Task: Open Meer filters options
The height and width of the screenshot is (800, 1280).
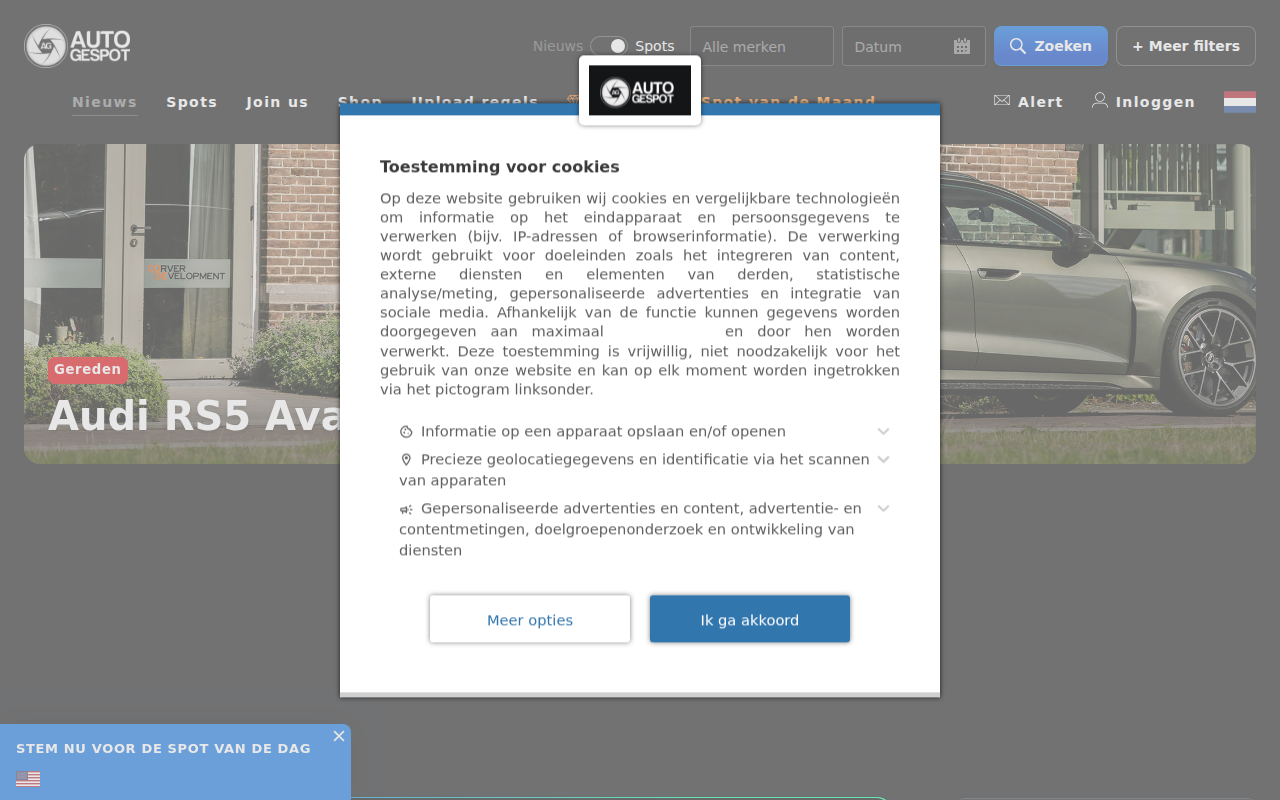Action: pos(1186,46)
